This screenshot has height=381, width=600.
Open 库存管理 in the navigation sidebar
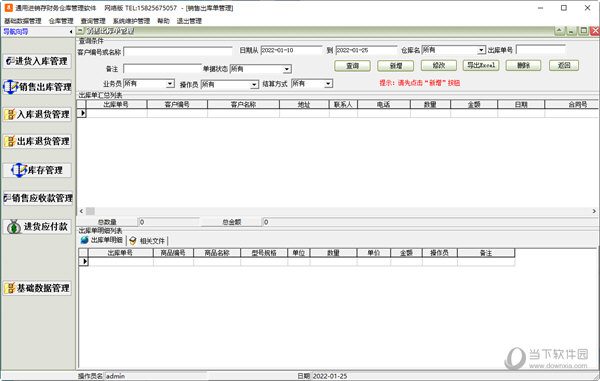tap(38, 170)
